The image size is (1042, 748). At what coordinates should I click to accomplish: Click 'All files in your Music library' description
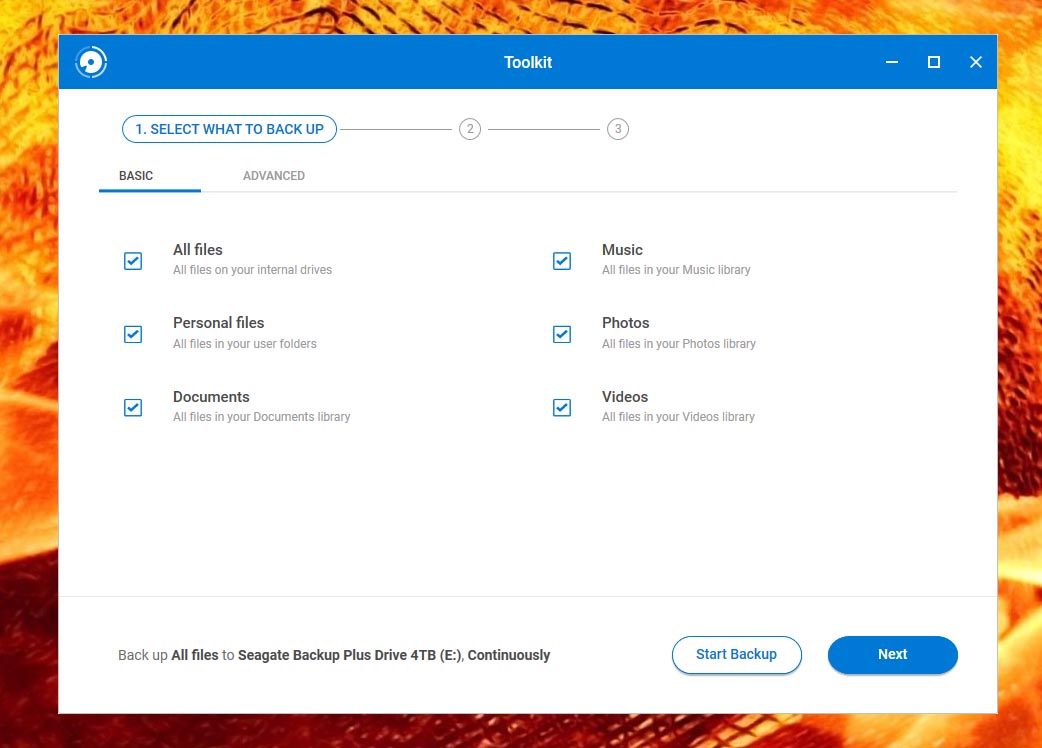[677, 270]
